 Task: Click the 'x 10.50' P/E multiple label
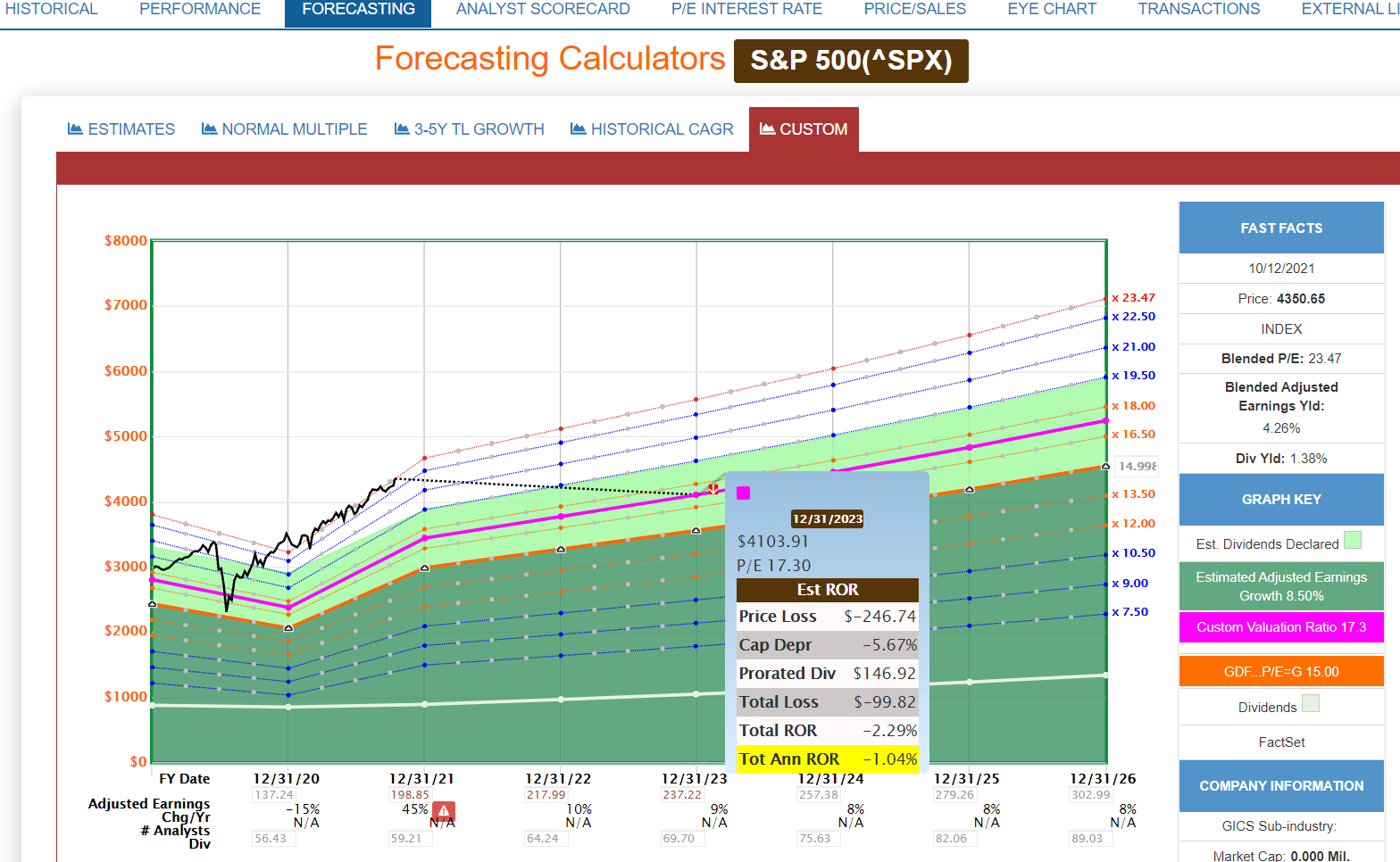tap(1133, 553)
